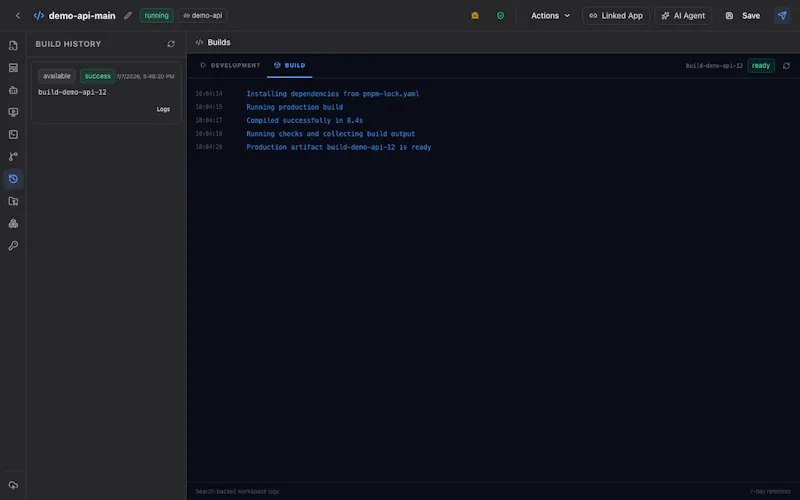Click the orange bug debug icon
The width and height of the screenshot is (800, 500).
(x=475, y=16)
